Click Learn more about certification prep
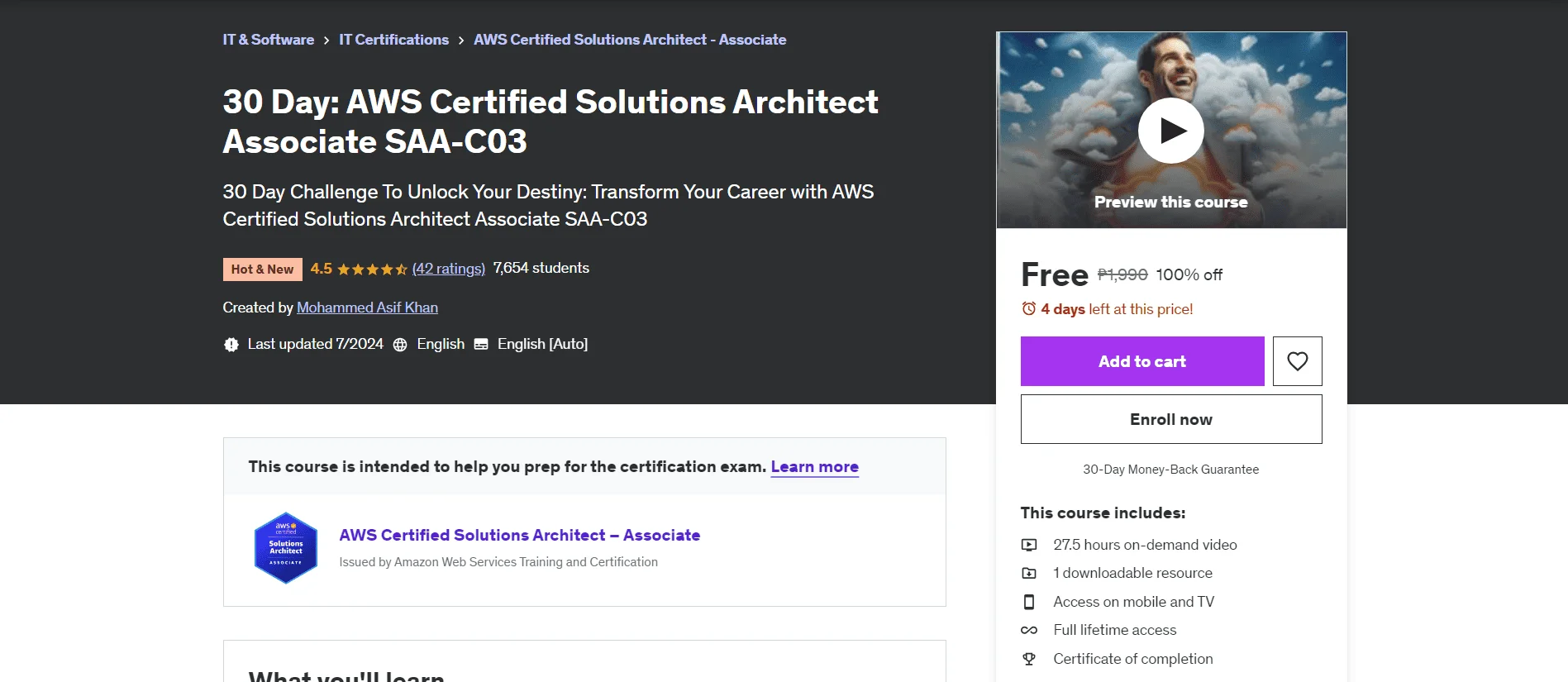This screenshot has height=682, width=1568. pos(815,467)
